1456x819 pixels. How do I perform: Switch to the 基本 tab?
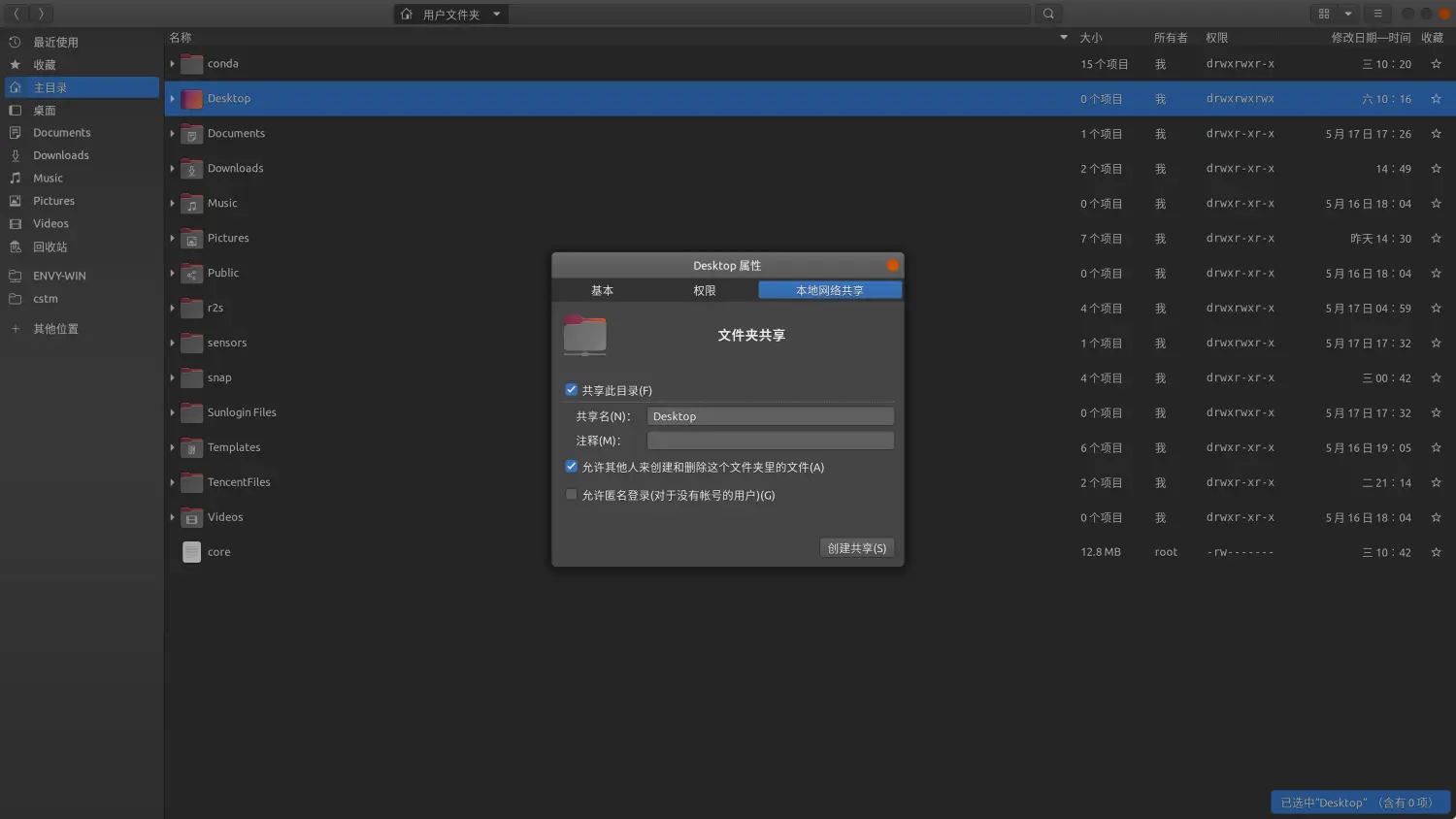[x=602, y=290]
